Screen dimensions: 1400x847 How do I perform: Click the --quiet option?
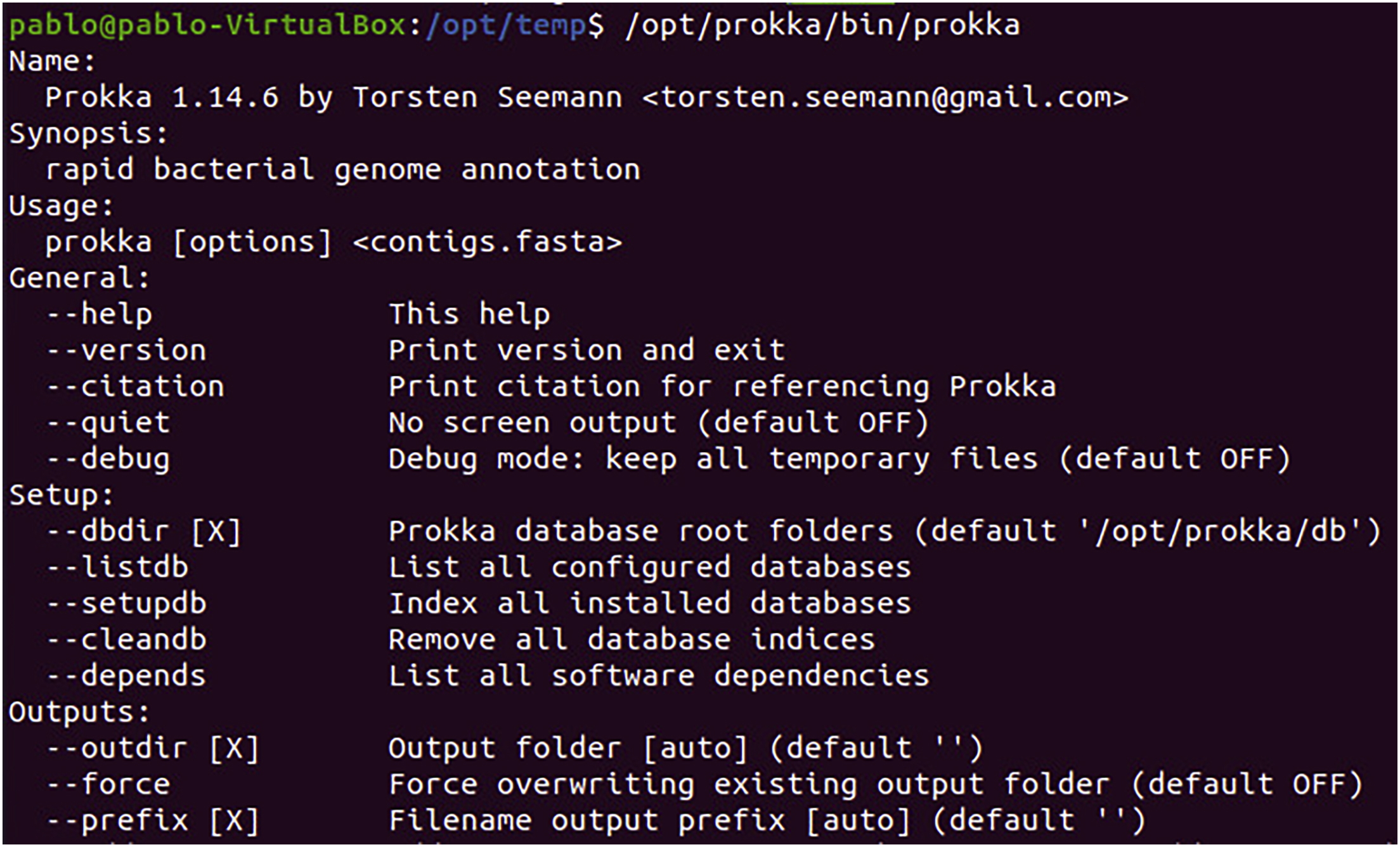point(108,423)
